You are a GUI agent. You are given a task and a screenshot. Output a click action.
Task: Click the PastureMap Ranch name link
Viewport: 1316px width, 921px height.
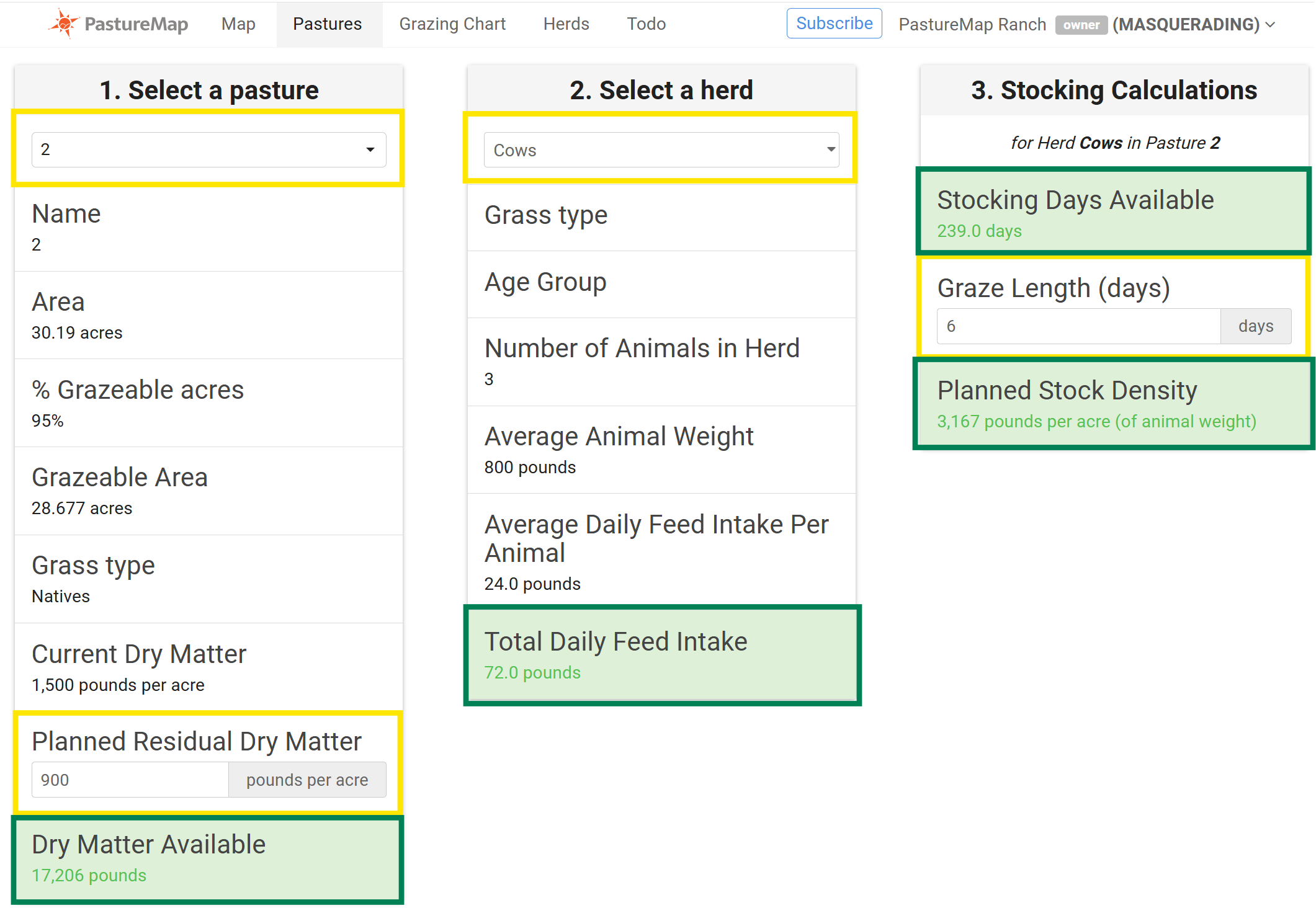(972, 25)
